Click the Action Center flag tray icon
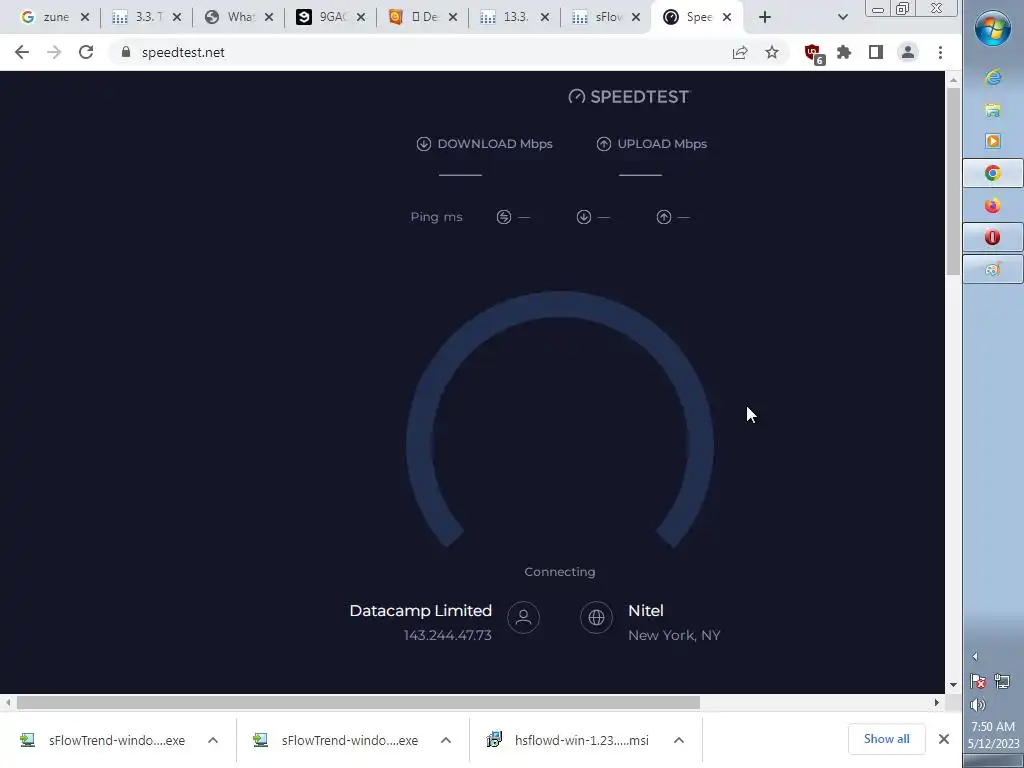The height and width of the screenshot is (768, 1024). [978, 682]
